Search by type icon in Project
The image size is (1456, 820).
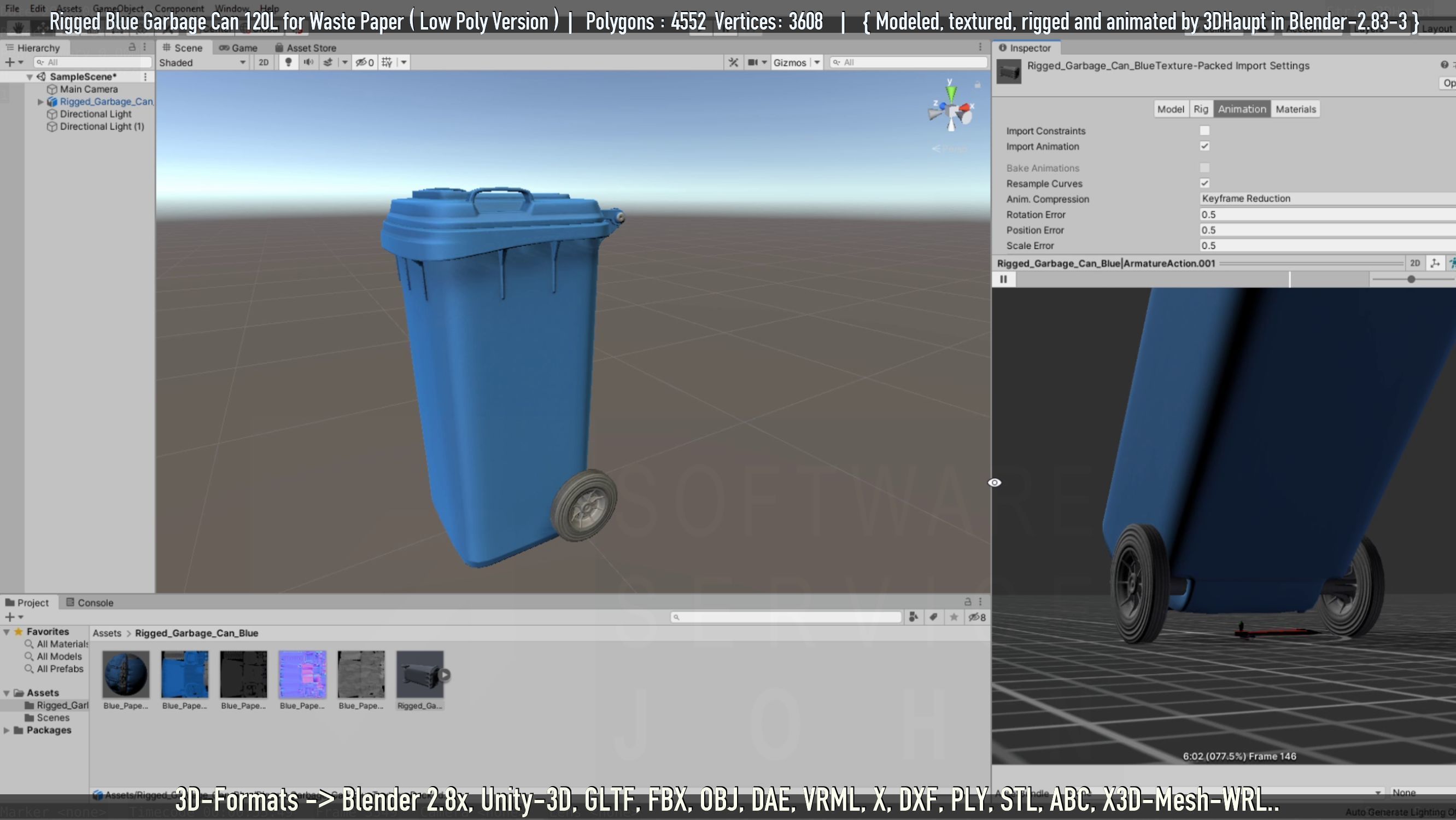click(914, 617)
